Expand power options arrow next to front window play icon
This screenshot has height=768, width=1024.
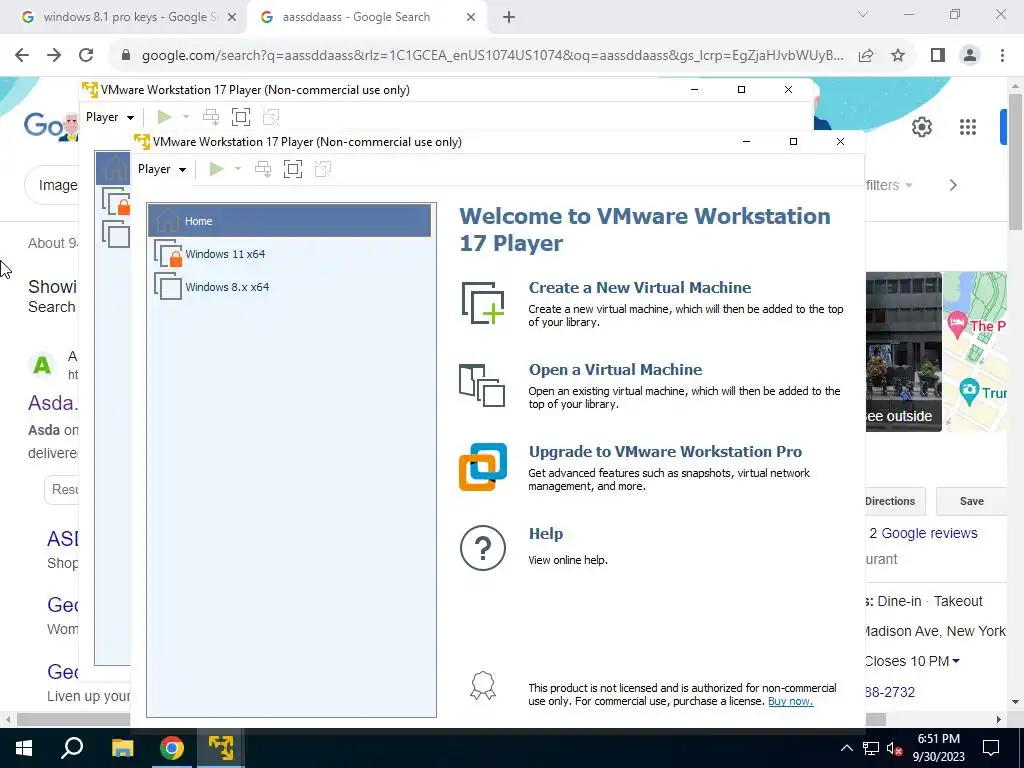coord(238,169)
